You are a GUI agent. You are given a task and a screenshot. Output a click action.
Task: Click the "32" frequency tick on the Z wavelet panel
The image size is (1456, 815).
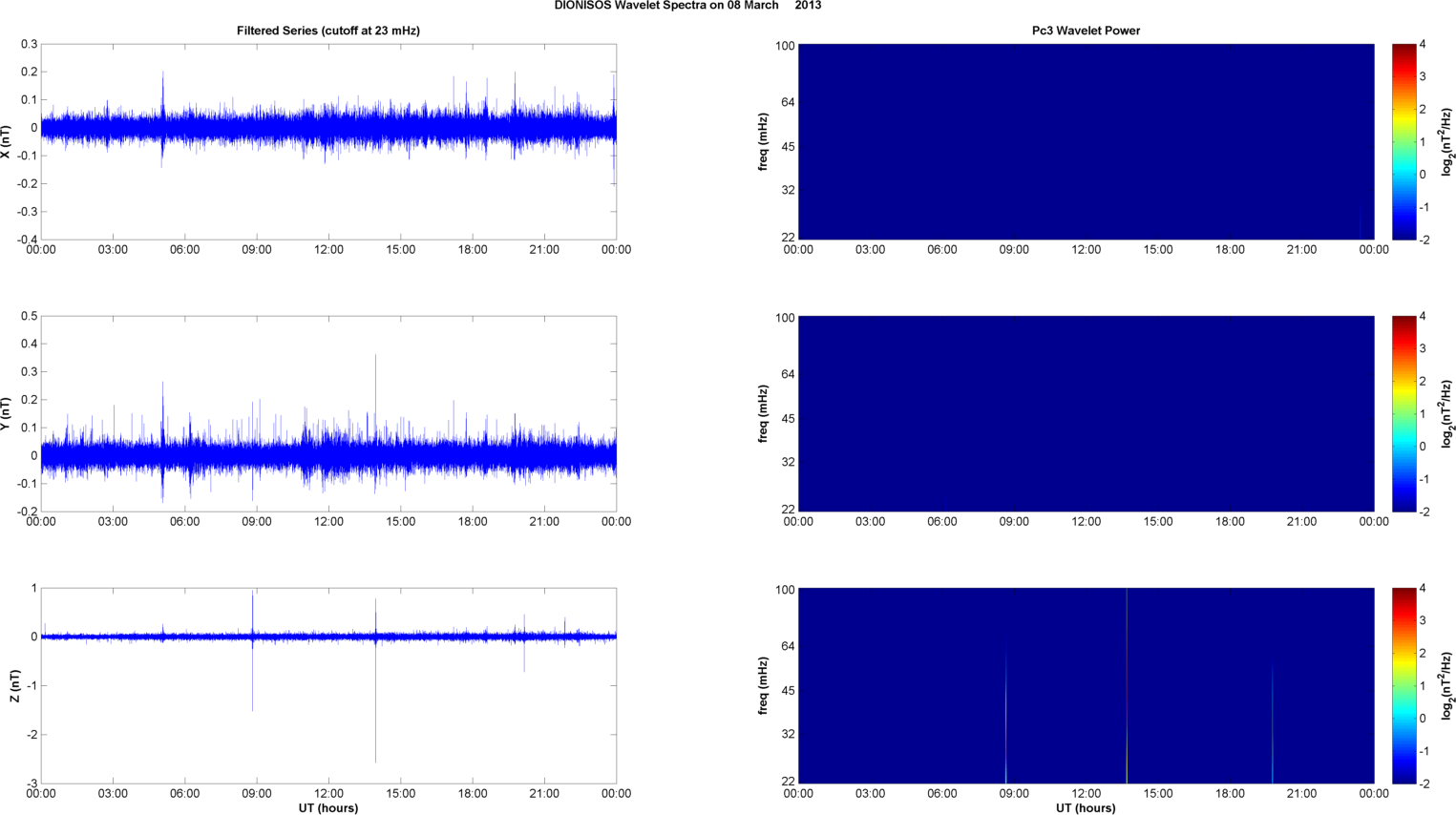click(x=789, y=735)
